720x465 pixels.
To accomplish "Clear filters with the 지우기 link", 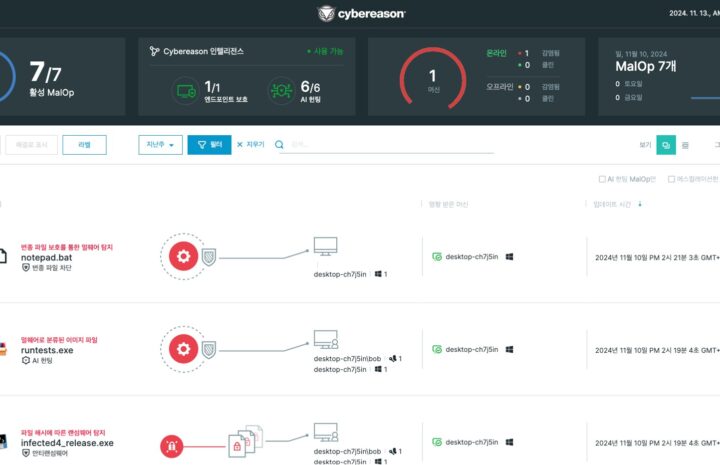I will tap(251, 145).
